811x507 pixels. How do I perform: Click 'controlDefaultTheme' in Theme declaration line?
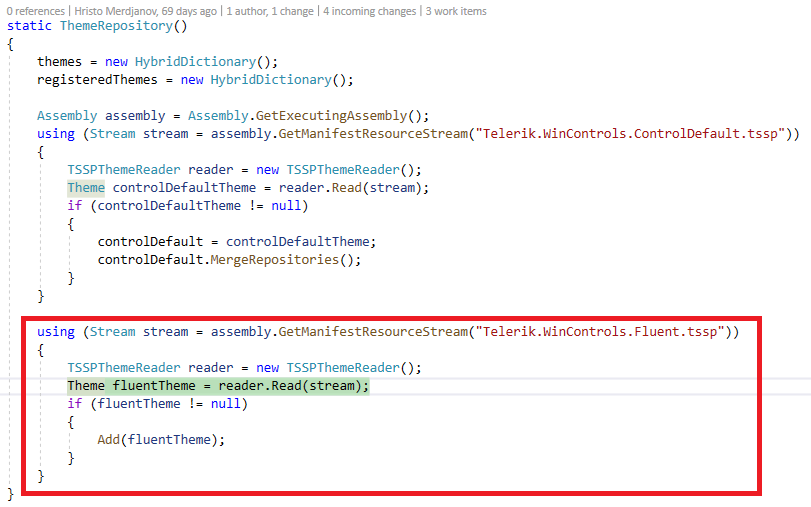click(x=184, y=188)
